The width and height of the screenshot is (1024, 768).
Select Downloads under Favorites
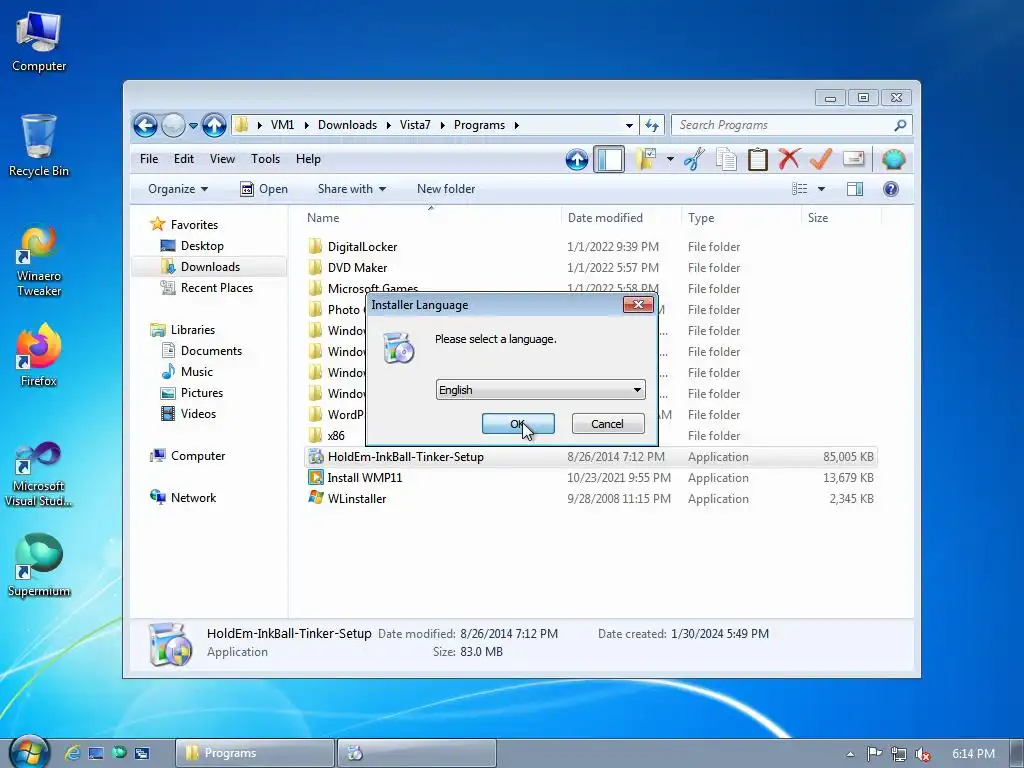click(x=210, y=266)
